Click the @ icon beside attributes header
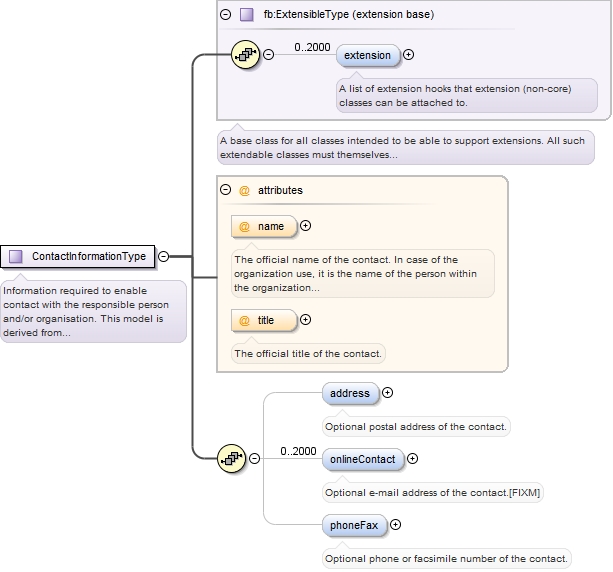This screenshot has height=572, width=613. tap(244, 190)
